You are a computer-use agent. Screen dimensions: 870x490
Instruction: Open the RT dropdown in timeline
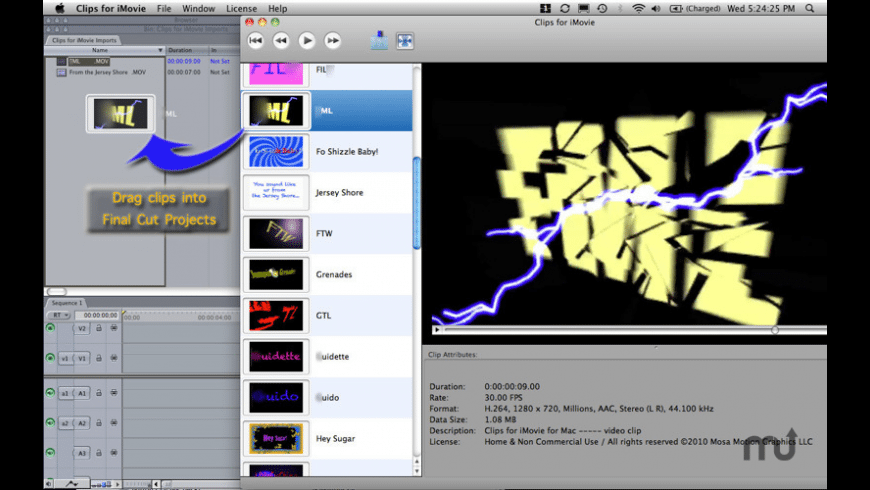tap(57, 314)
